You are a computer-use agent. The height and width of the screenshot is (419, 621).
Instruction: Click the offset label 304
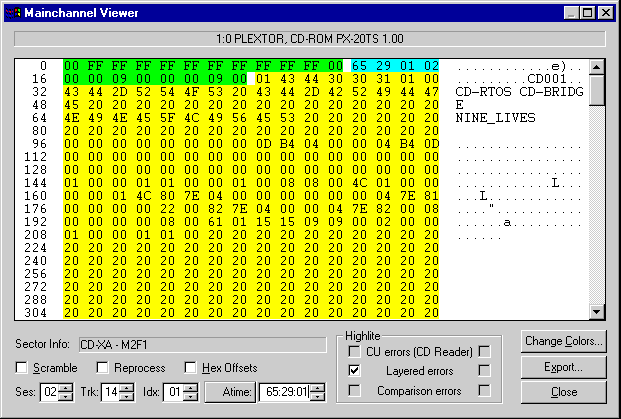coord(36,313)
